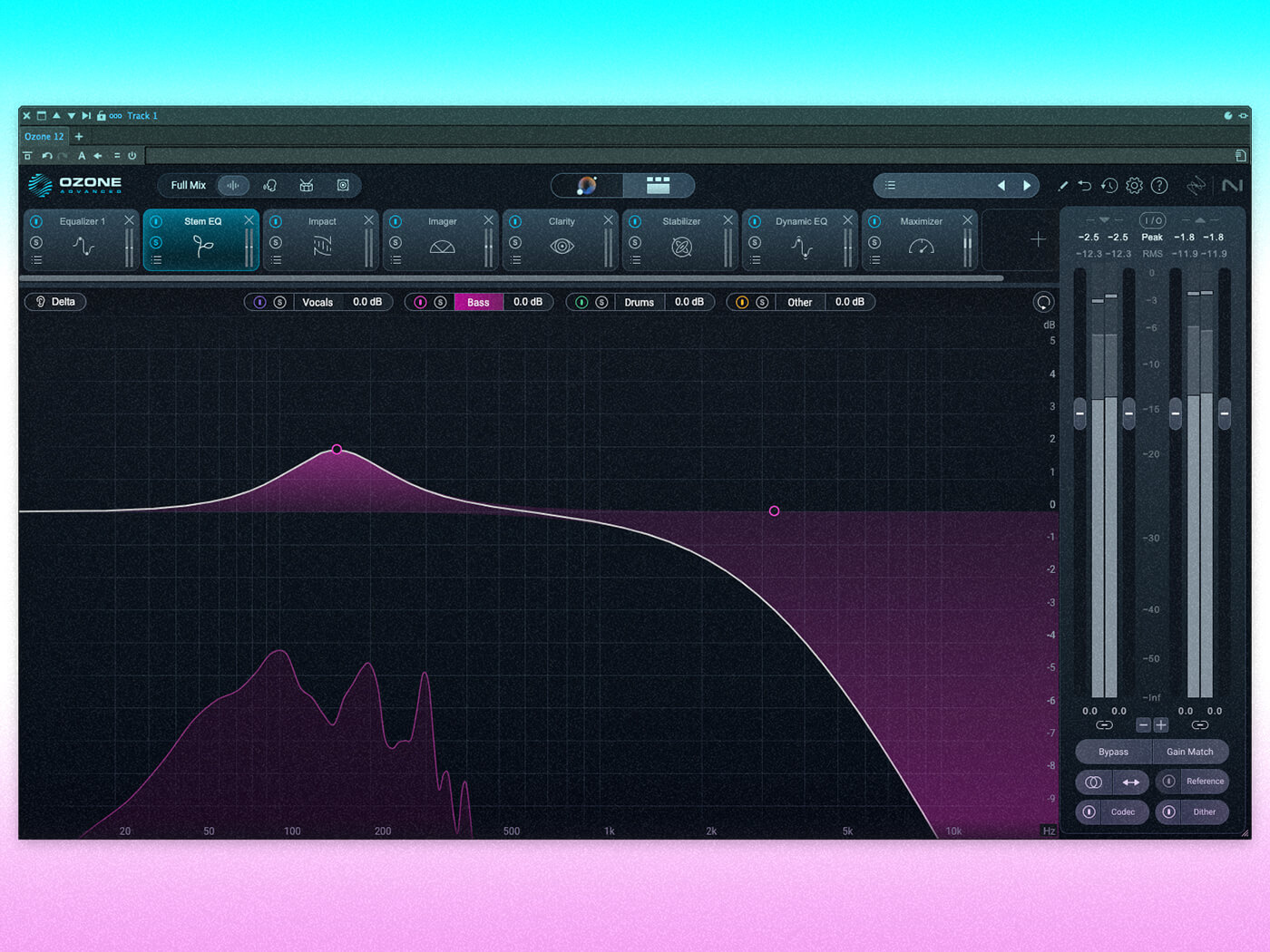Click the Bass EQ peak node
This screenshot has width=1270, height=952.
click(x=337, y=449)
